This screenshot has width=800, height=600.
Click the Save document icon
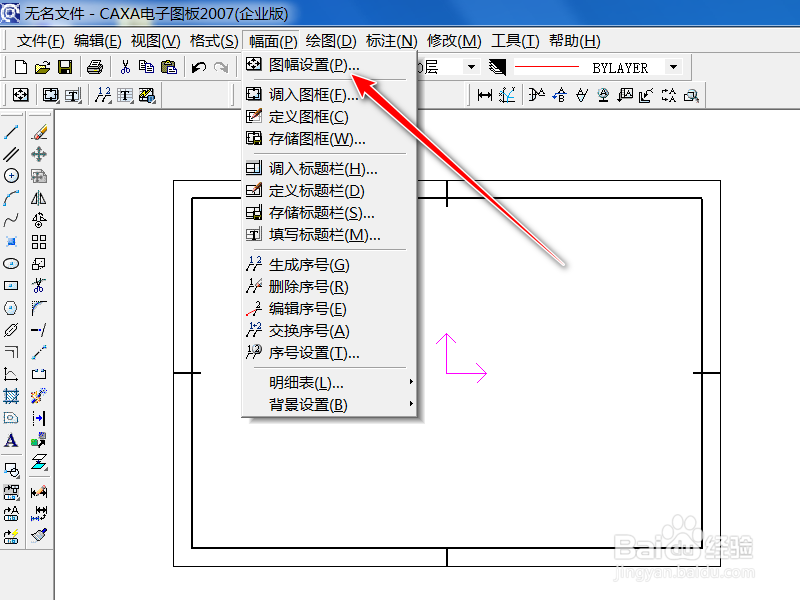[64, 66]
